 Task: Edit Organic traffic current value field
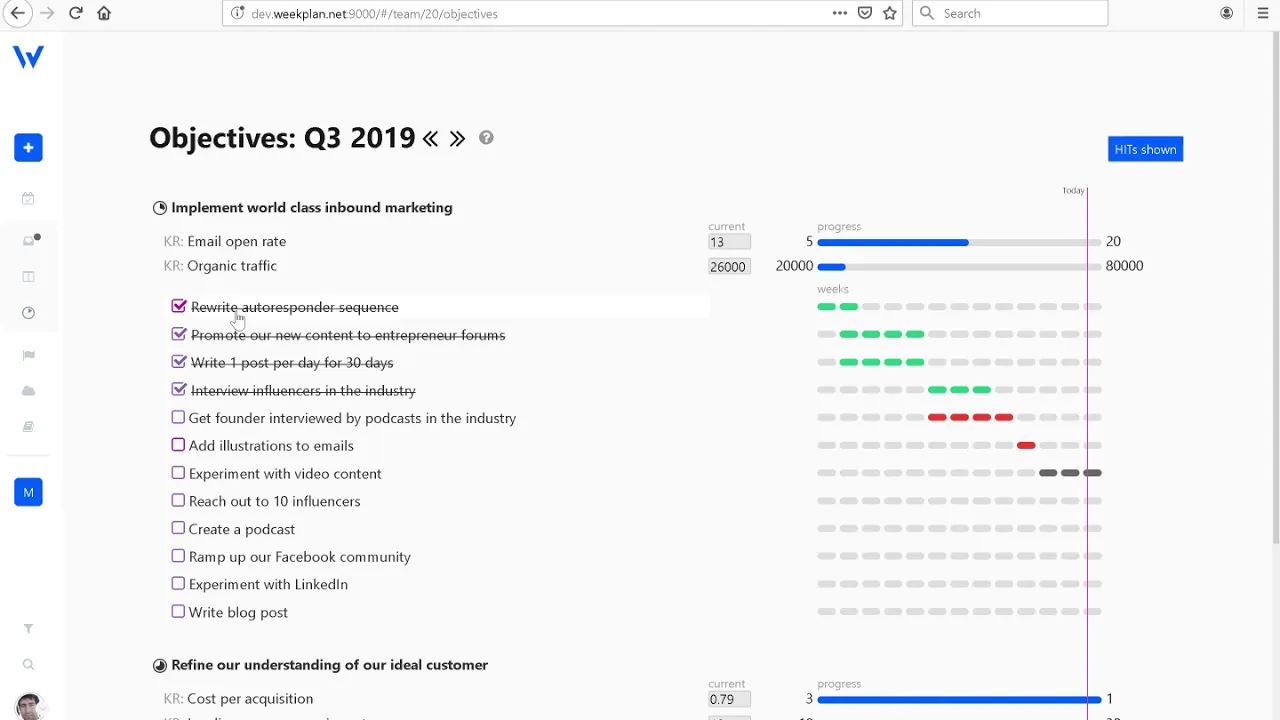click(x=728, y=267)
